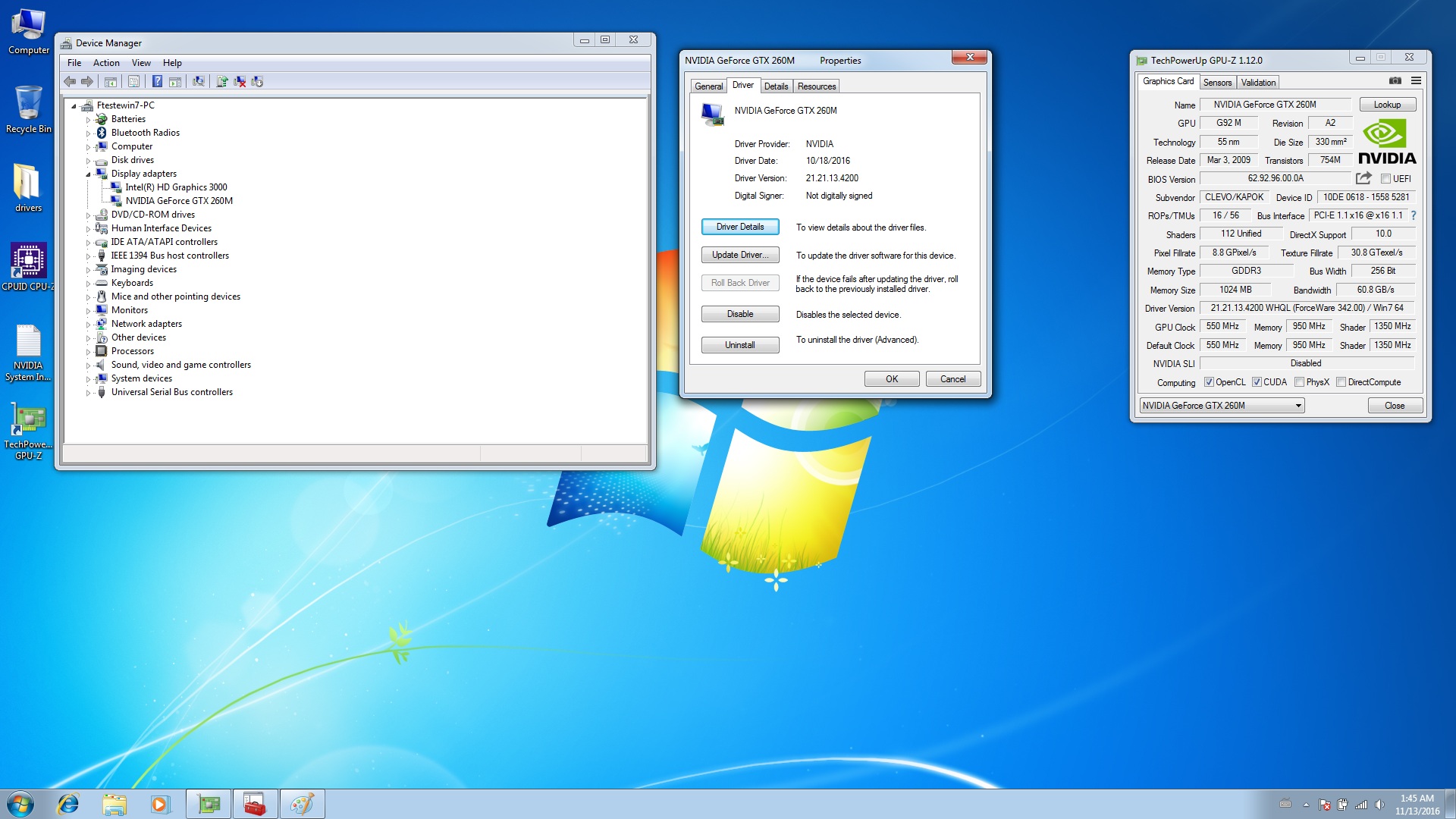Expand the Network adapters tree node
The height and width of the screenshot is (819, 1456).
click(88, 325)
